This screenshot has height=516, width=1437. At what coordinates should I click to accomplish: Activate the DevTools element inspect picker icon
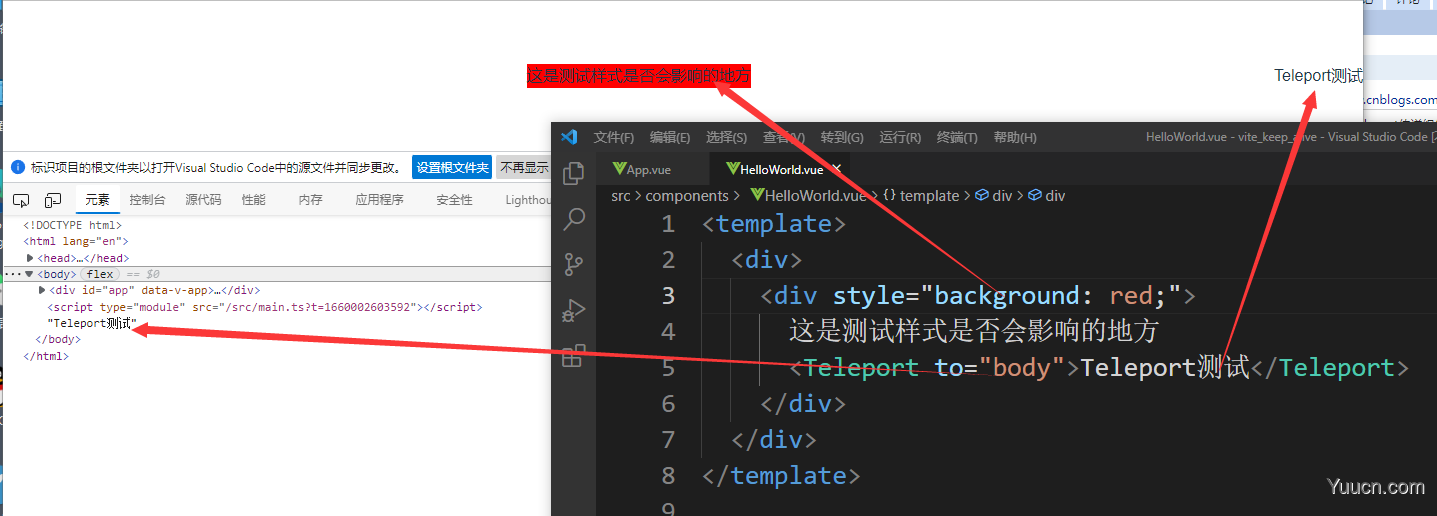[21, 200]
